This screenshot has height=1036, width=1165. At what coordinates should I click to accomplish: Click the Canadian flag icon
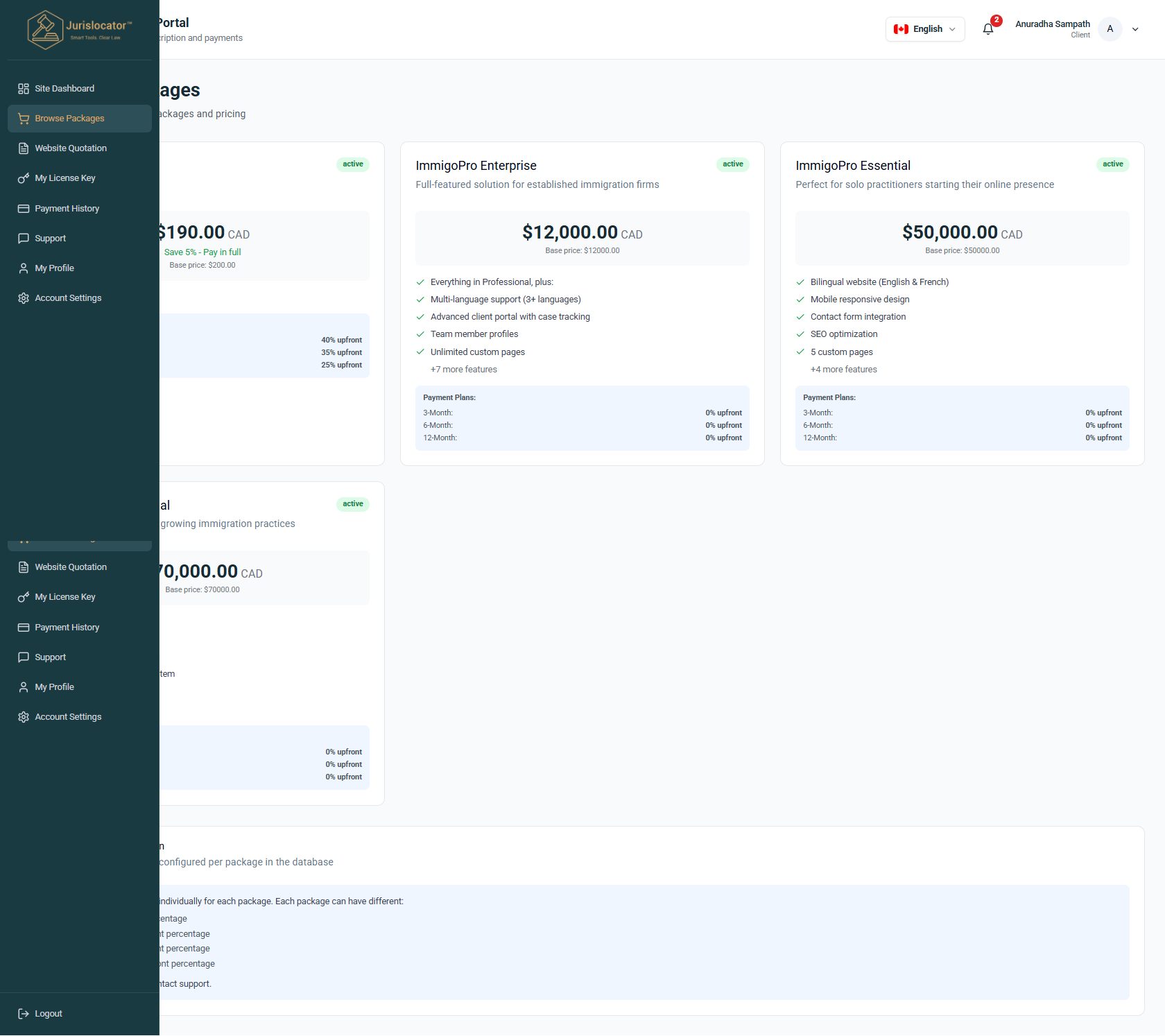click(901, 29)
